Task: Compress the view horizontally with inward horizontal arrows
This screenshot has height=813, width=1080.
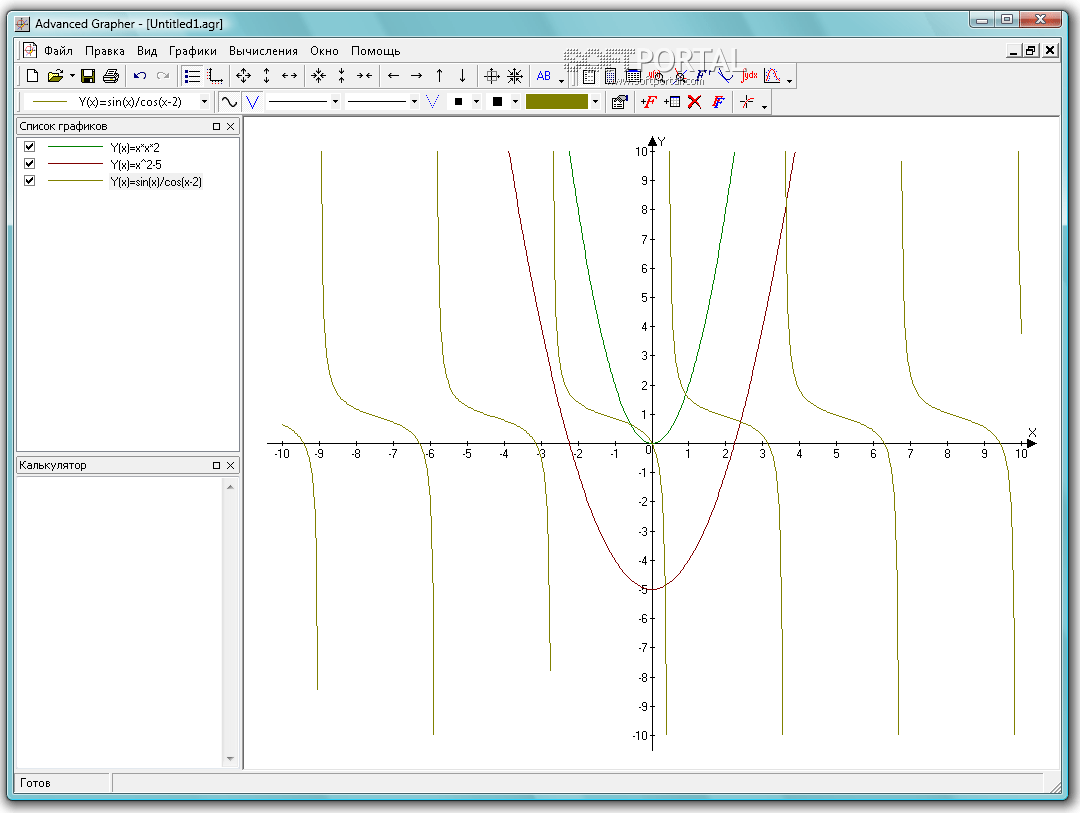Action: [364, 76]
